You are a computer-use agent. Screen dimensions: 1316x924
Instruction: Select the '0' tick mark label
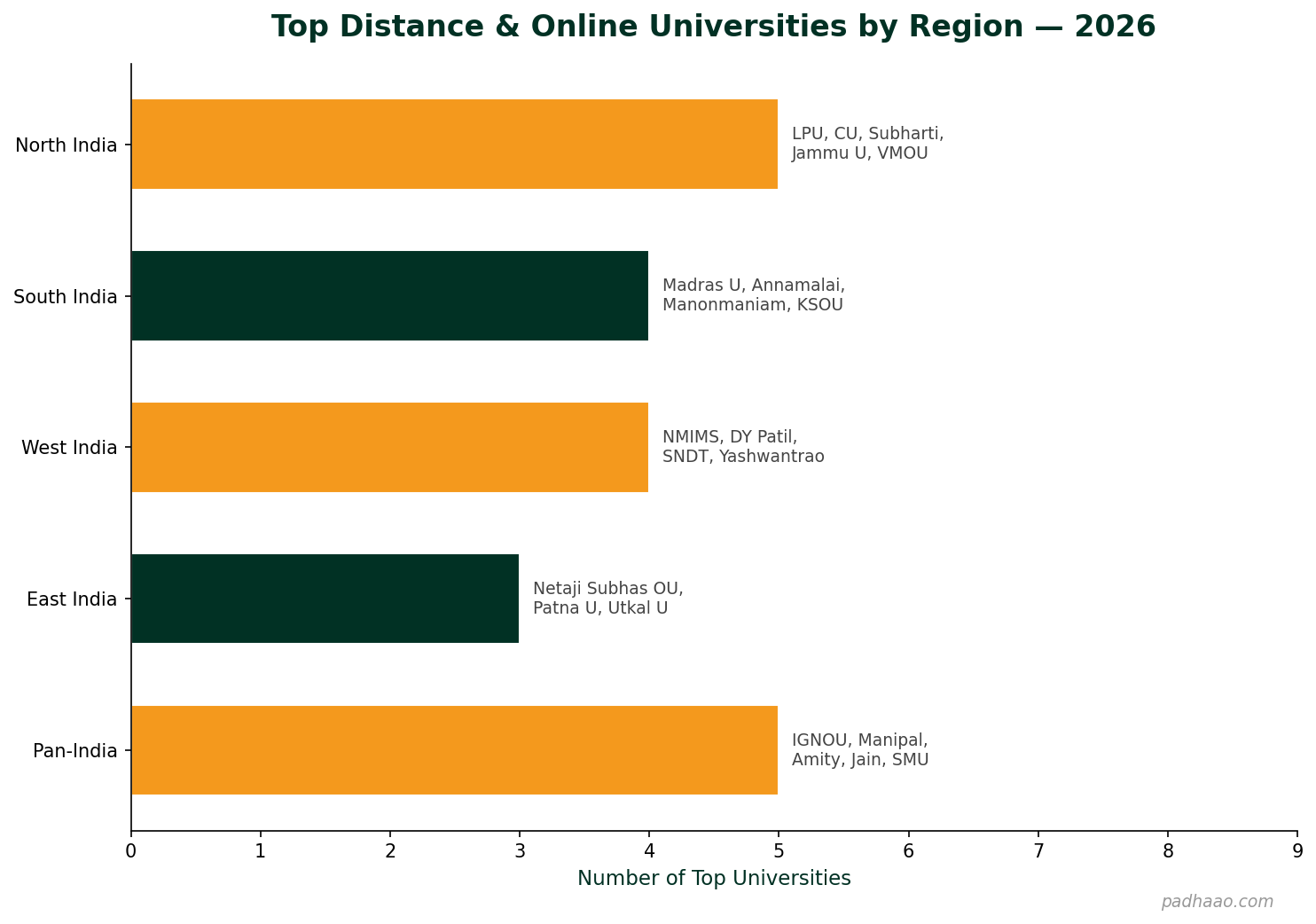pyautogui.click(x=130, y=850)
